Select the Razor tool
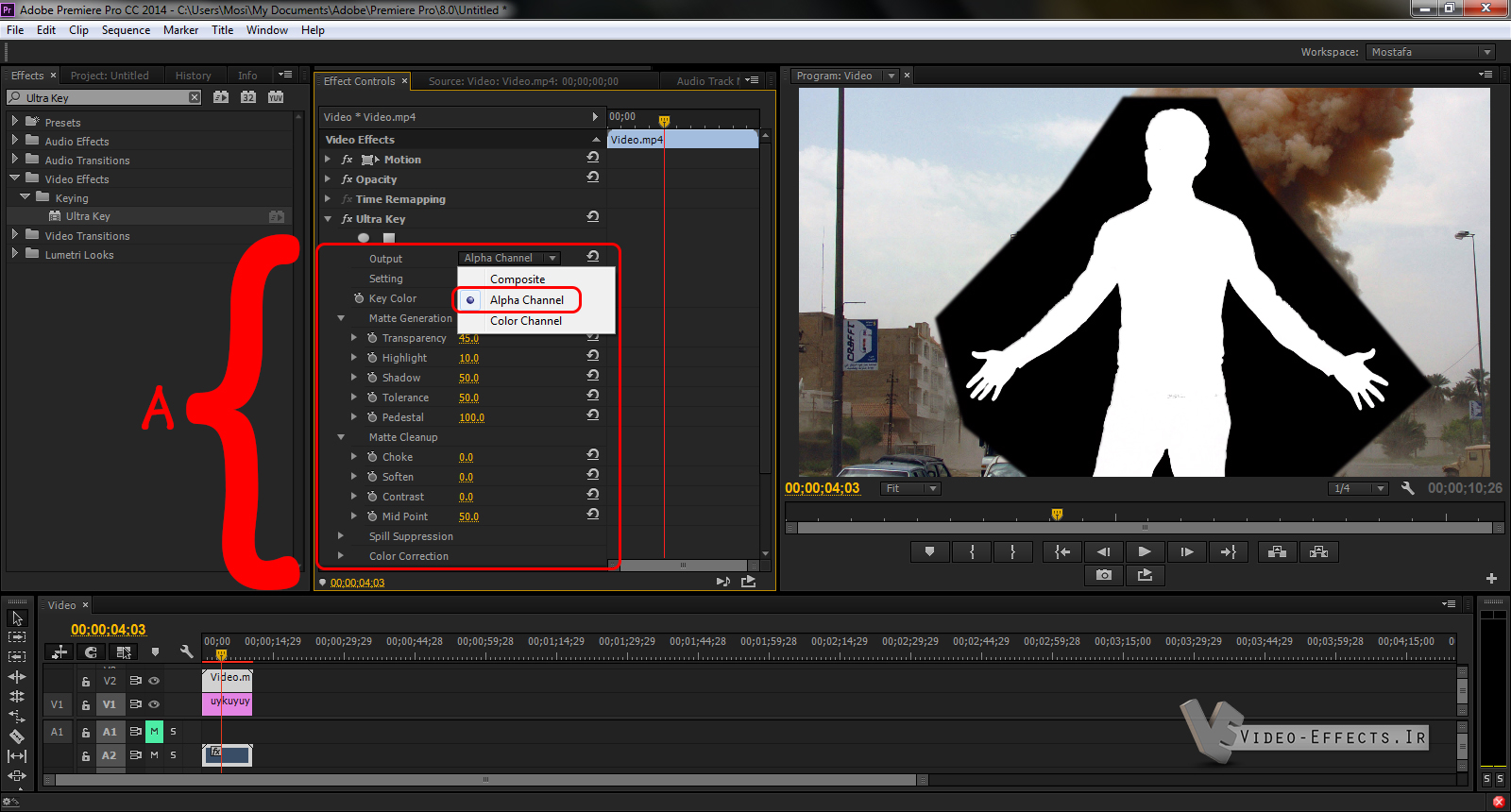 point(17,736)
